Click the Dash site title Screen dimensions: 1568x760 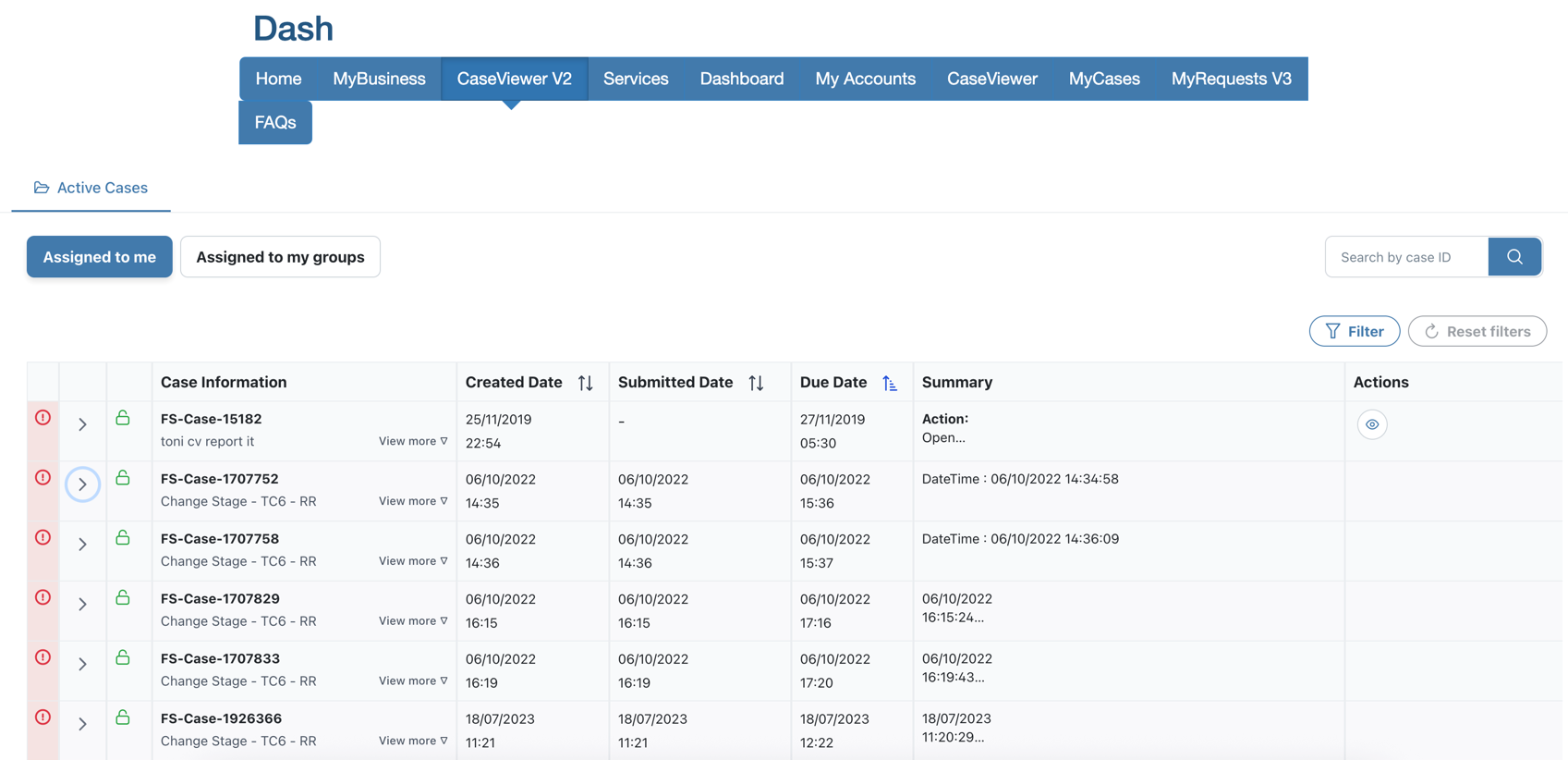click(x=293, y=29)
